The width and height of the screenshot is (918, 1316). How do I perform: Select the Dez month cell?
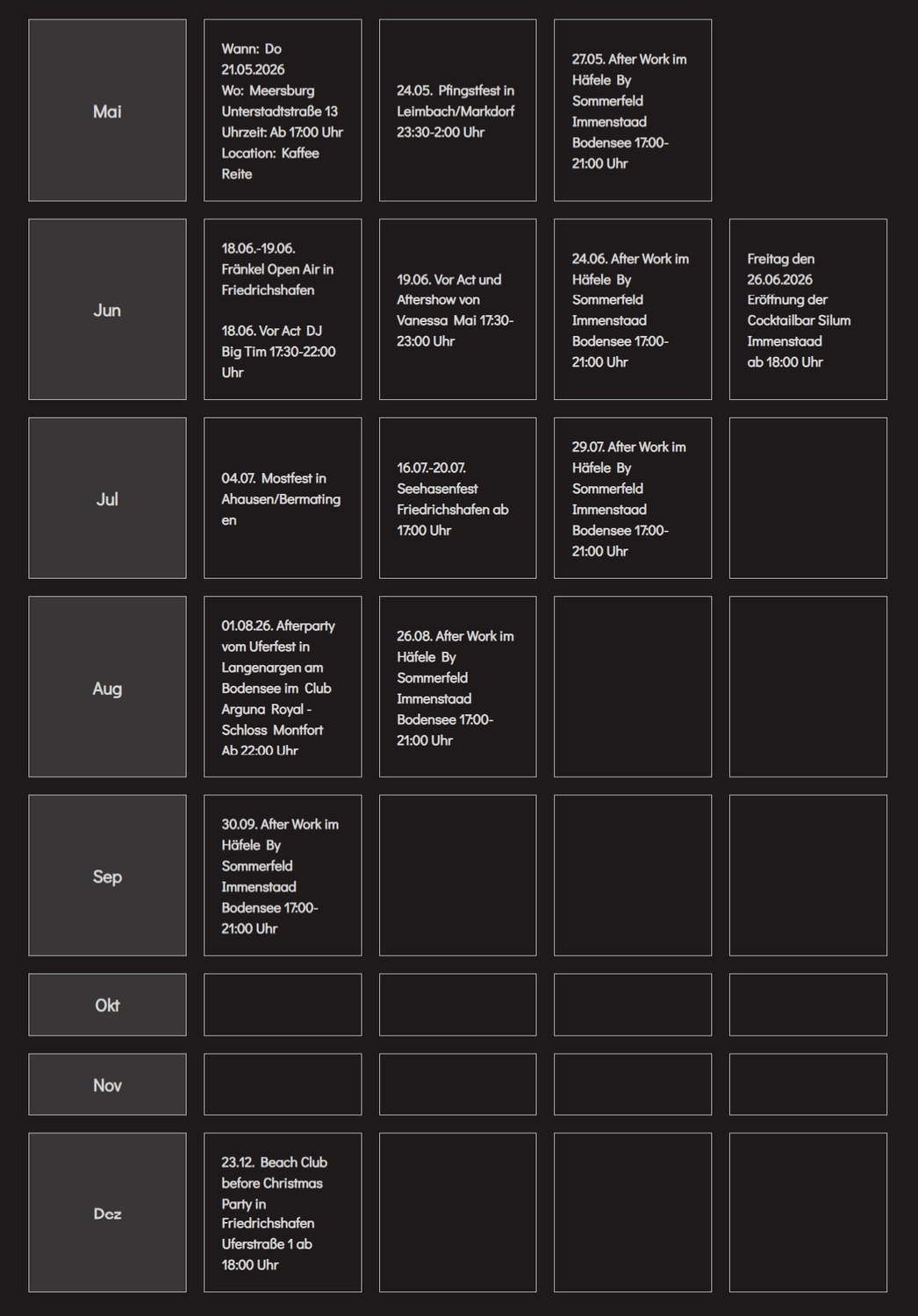[x=107, y=1212]
